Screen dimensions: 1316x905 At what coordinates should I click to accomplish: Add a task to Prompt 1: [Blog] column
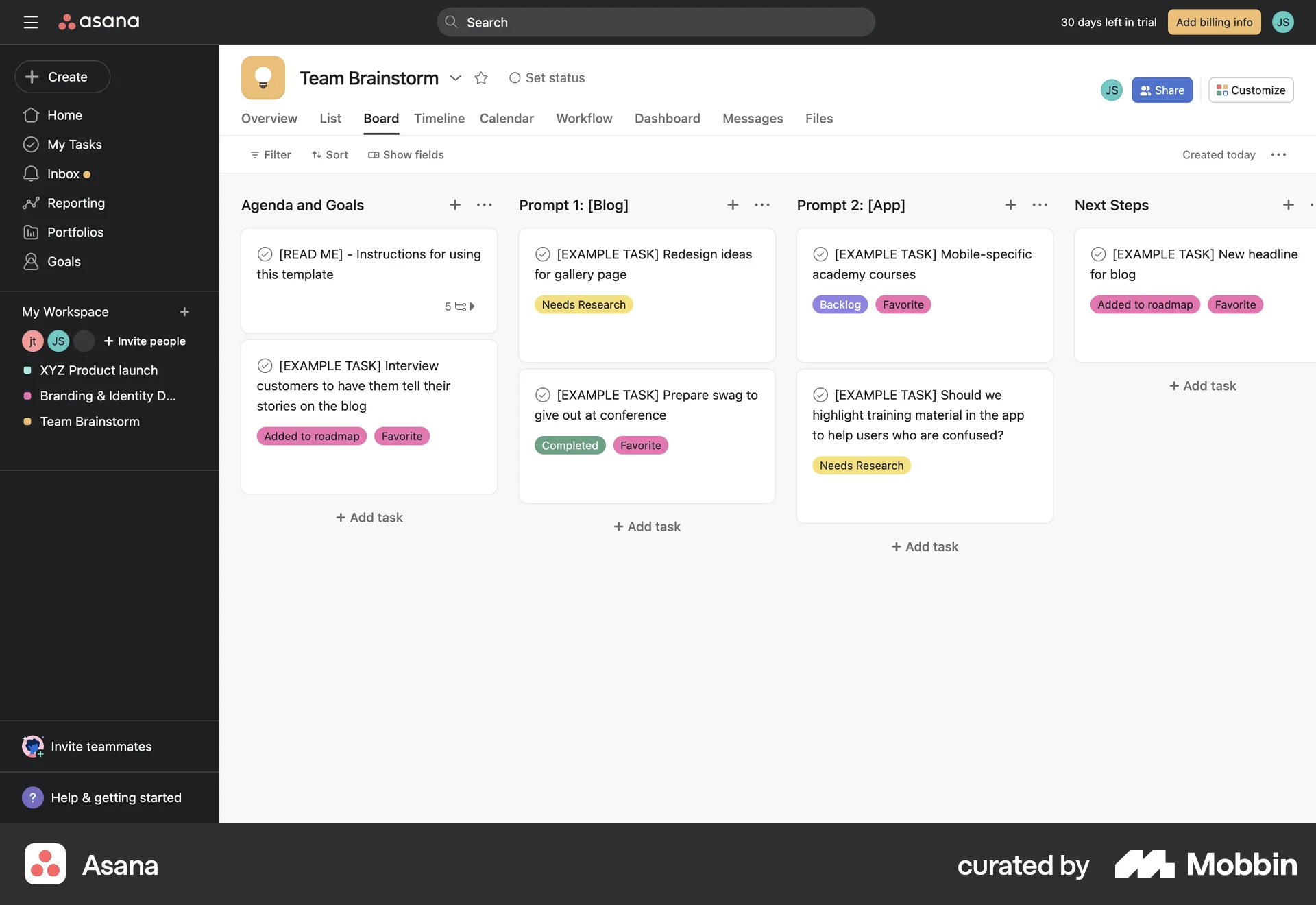732,204
